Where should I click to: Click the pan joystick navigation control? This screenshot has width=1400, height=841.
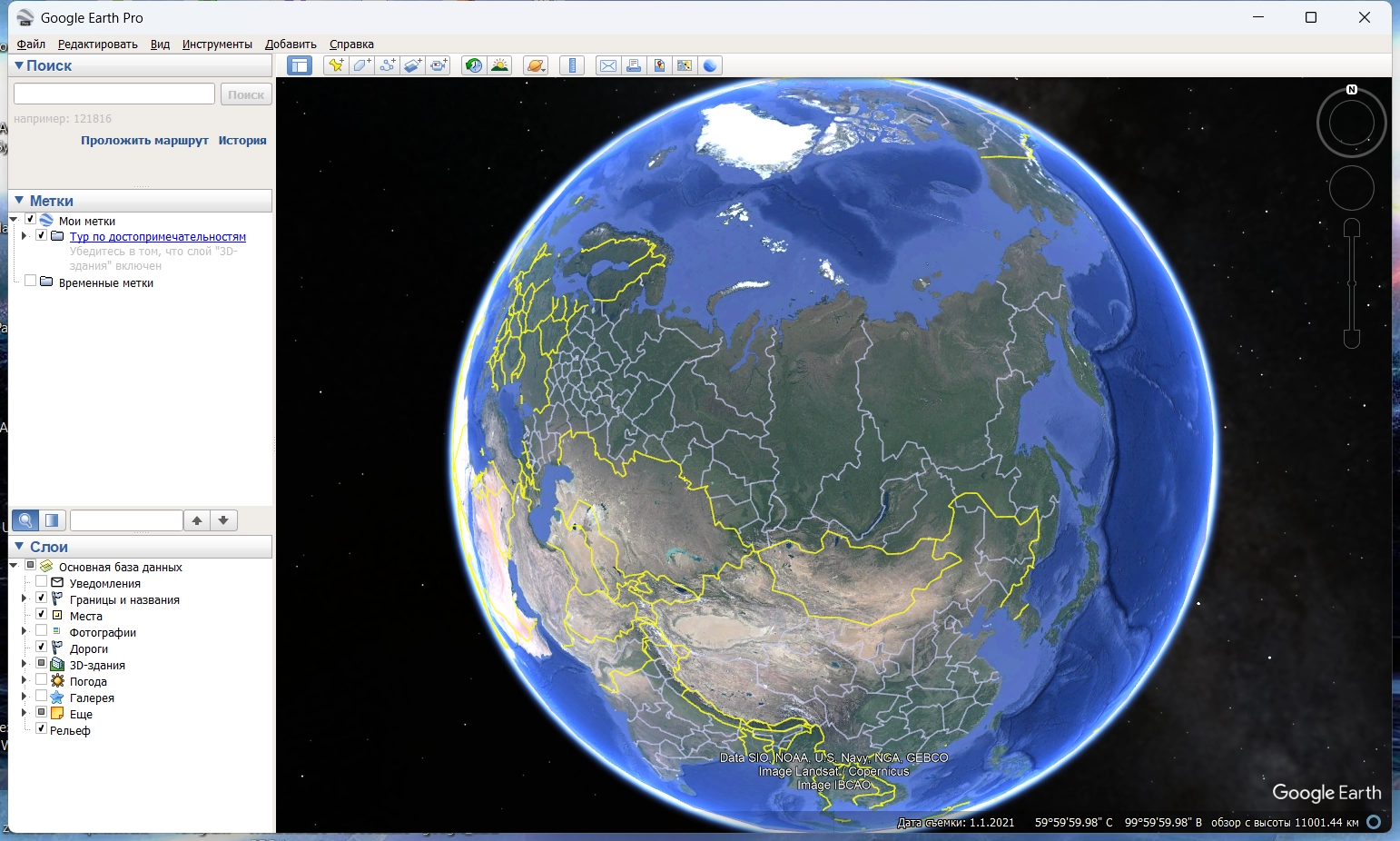[1352, 189]
